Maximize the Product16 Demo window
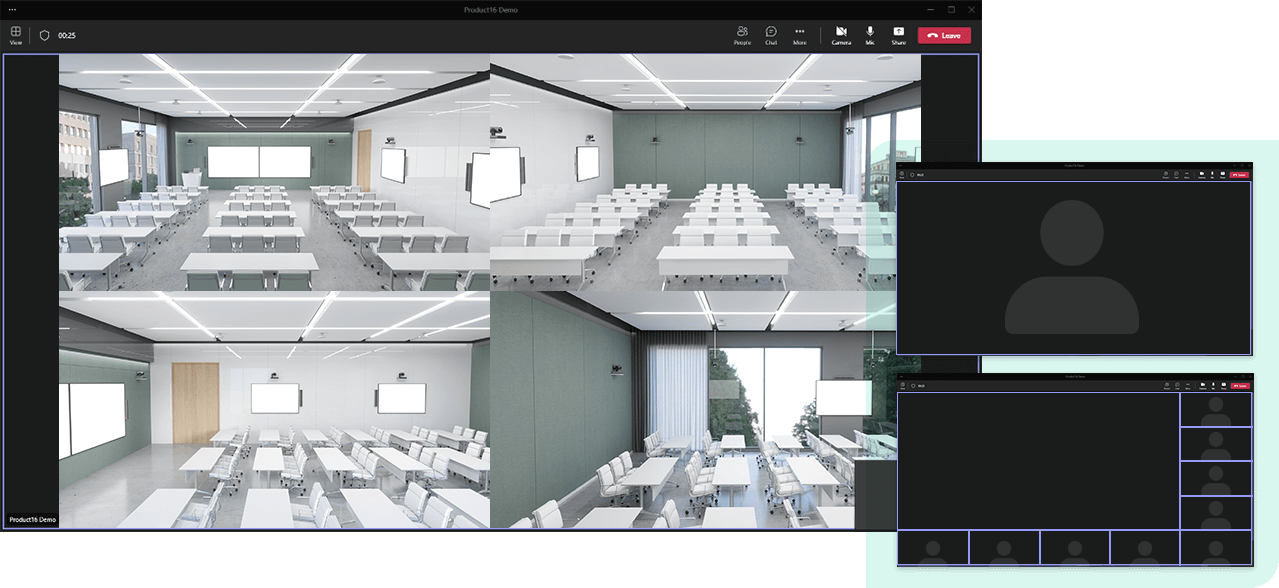 (x=951, y=9)
